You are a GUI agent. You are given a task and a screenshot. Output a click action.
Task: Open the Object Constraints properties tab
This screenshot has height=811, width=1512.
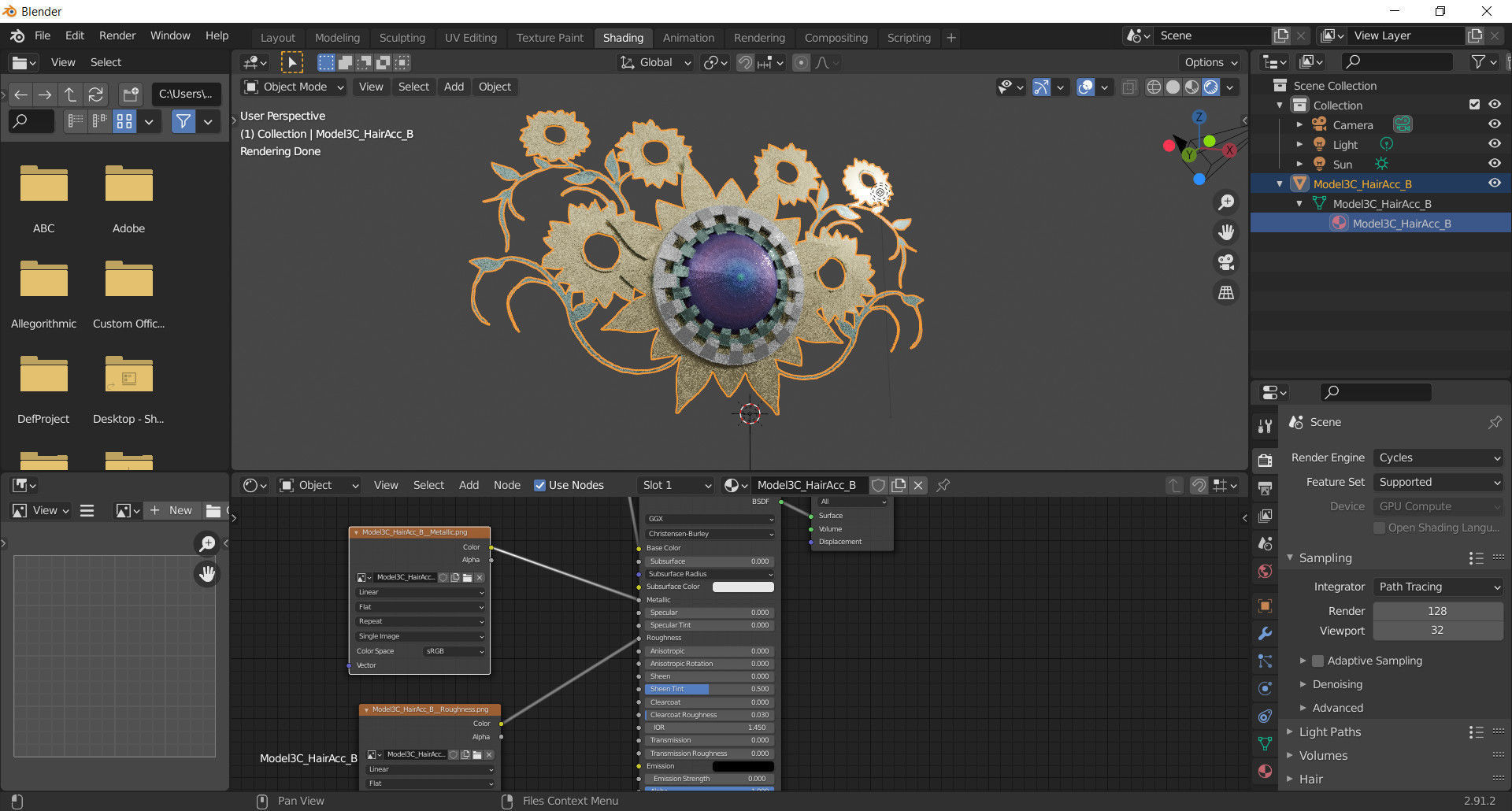coord(1265,716)
